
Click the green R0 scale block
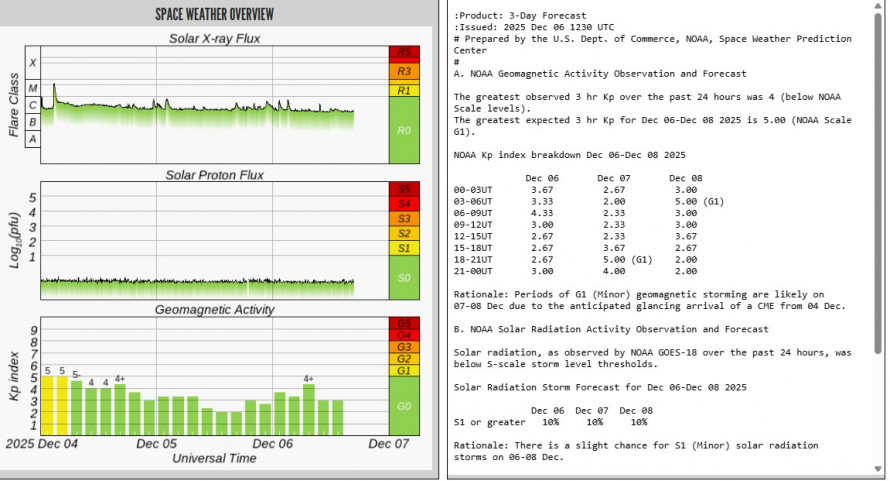click(404, 130)
